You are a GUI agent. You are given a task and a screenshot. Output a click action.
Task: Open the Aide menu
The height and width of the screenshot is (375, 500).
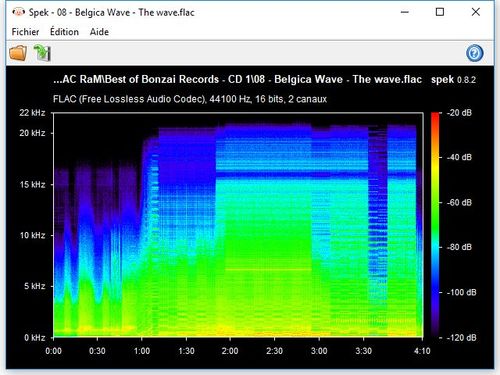tap(99, 32)
